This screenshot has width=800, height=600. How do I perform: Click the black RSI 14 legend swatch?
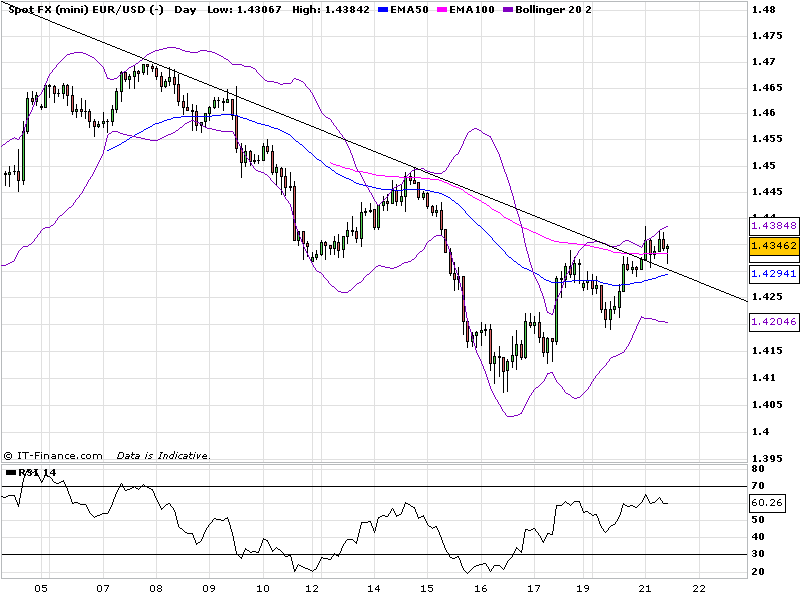click(x=11, y=472)
